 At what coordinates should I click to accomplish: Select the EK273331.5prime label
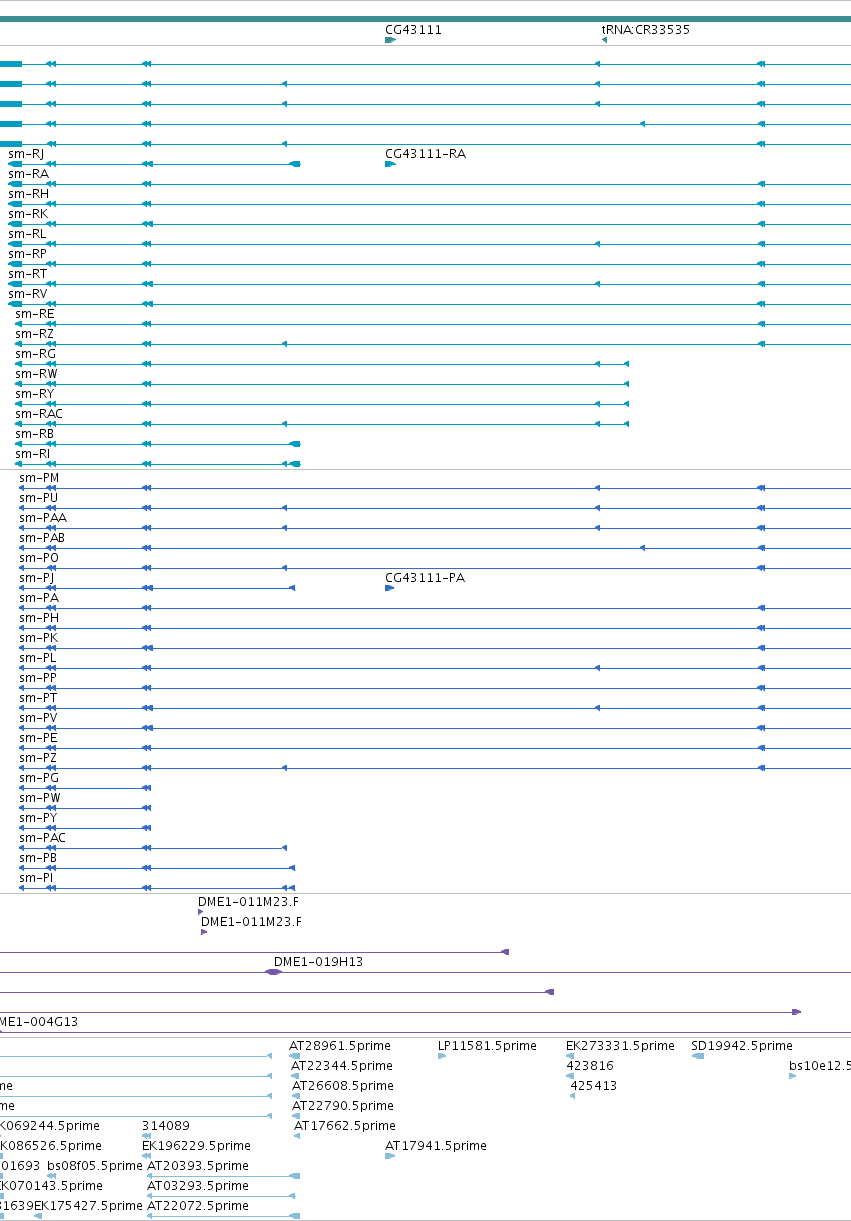[620, 1046]
